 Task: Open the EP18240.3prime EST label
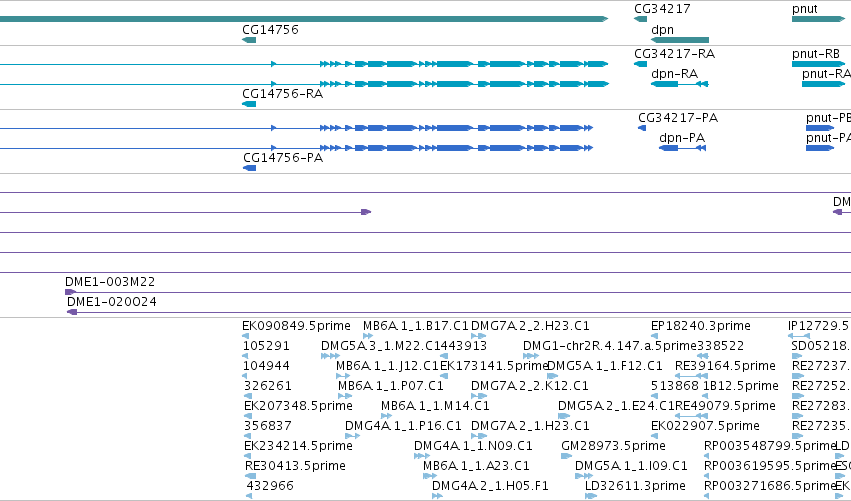click(701, 326)
